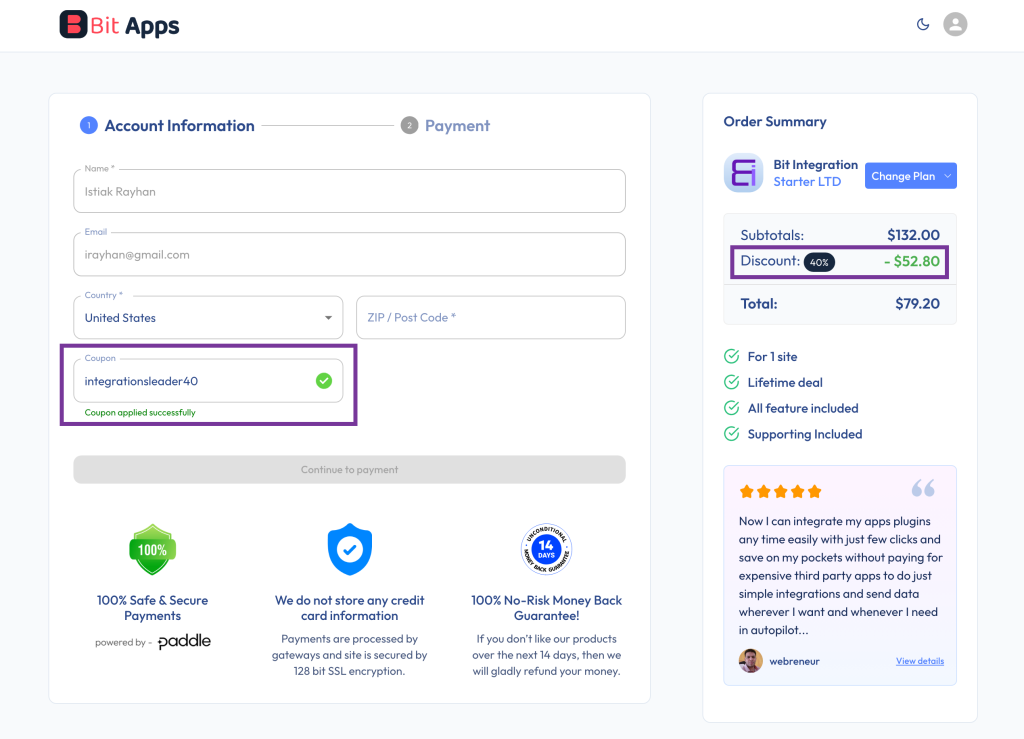Click the Bit Apps logo
Image resolution: width=1024 pixels, height=739 pixels.
(119, 25)
